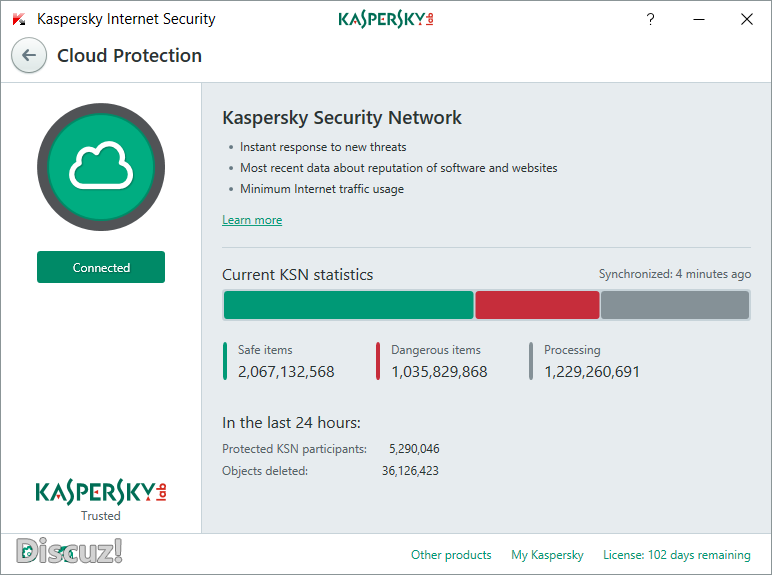Screen dimensions: 772x575
Task: Open My Kaspersky link
Action: coord(547,555)
